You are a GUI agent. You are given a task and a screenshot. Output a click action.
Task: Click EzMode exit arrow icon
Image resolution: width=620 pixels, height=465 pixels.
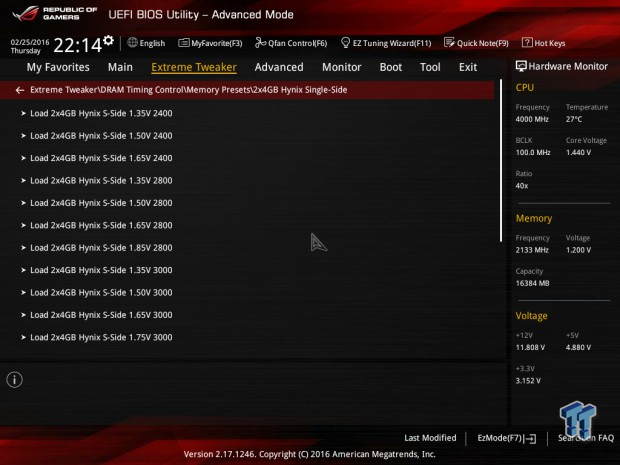(531, 438)
